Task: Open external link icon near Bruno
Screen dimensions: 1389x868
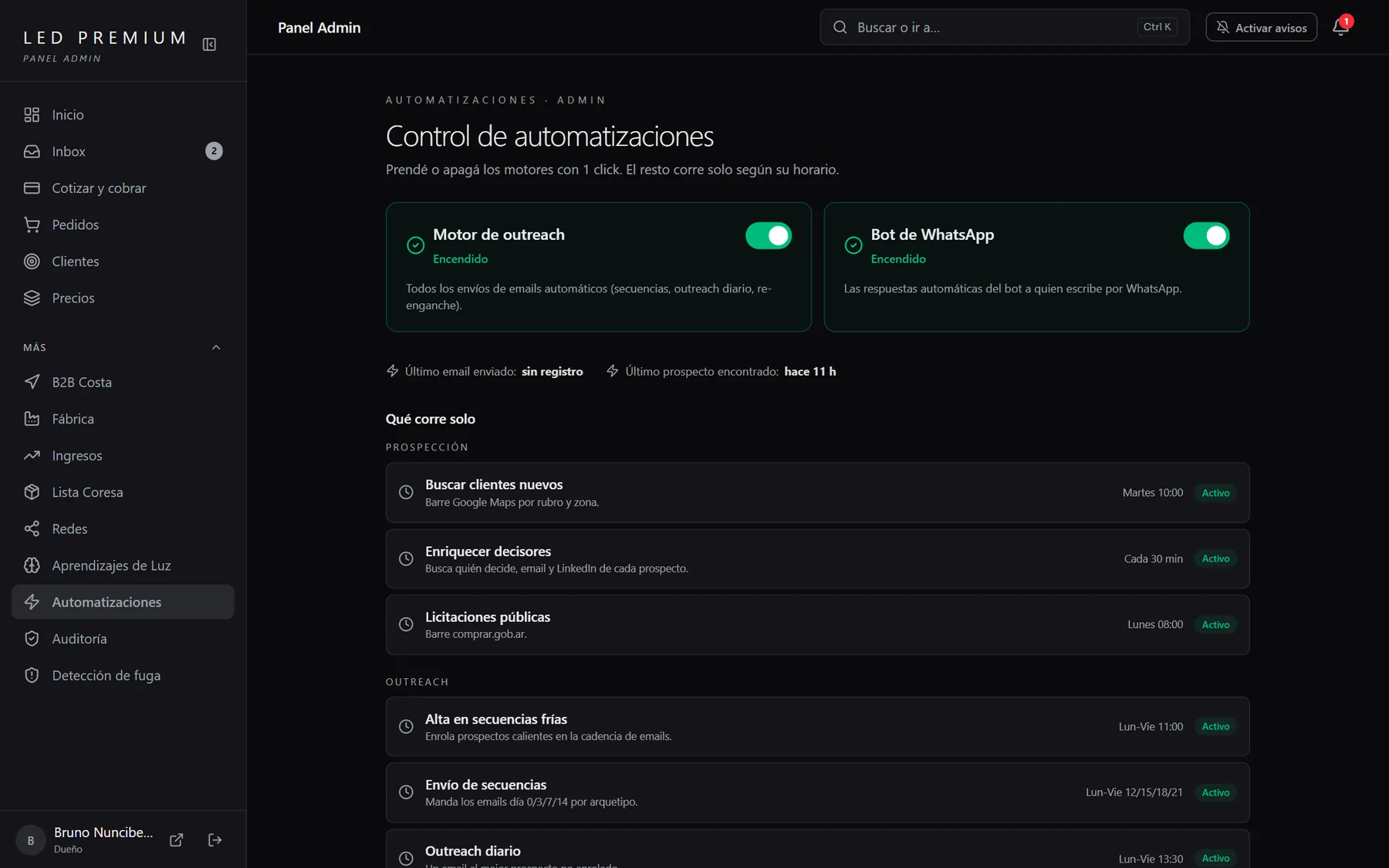Action: coord(176,839)
